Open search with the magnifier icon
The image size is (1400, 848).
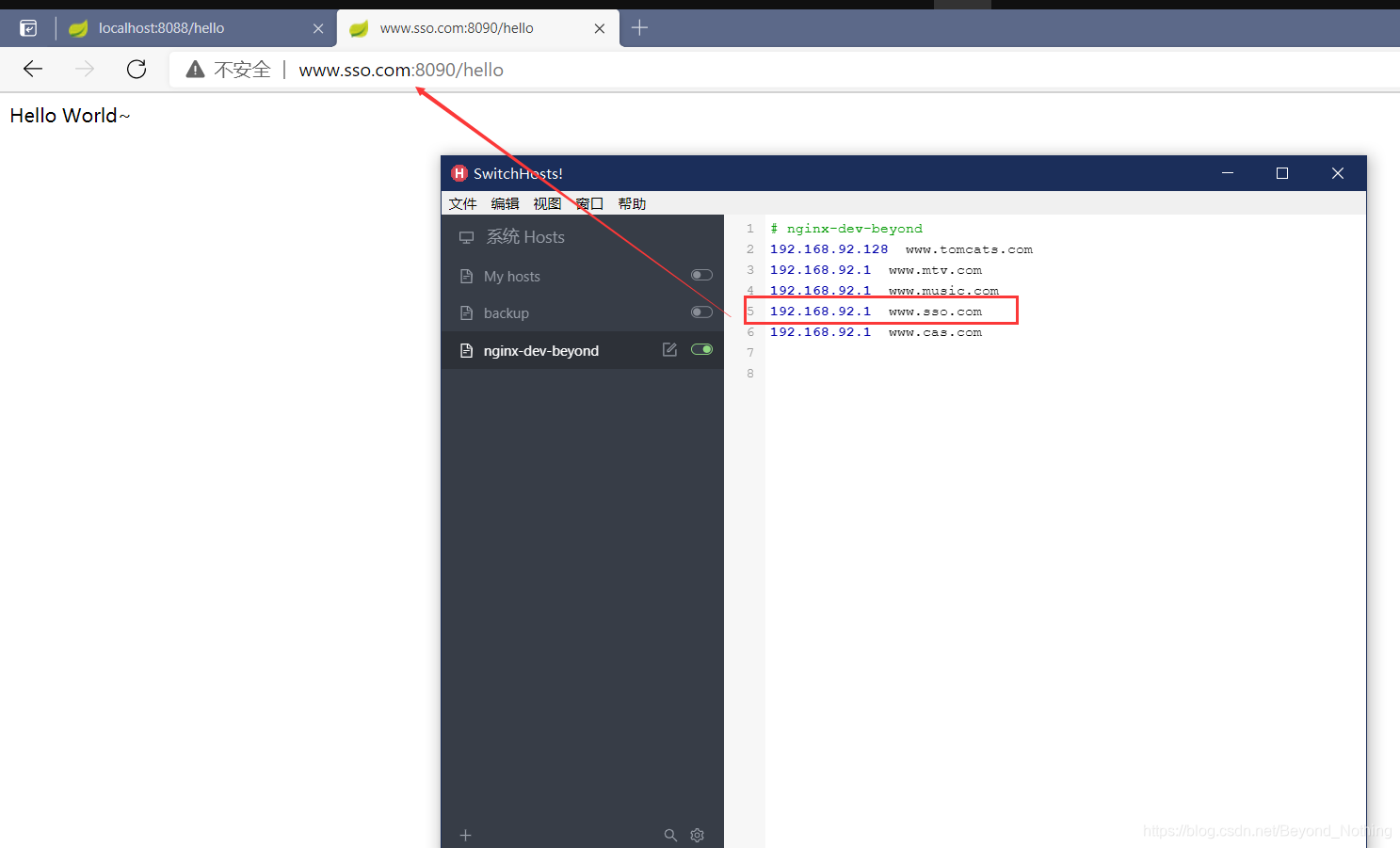[x=670, y=835]
